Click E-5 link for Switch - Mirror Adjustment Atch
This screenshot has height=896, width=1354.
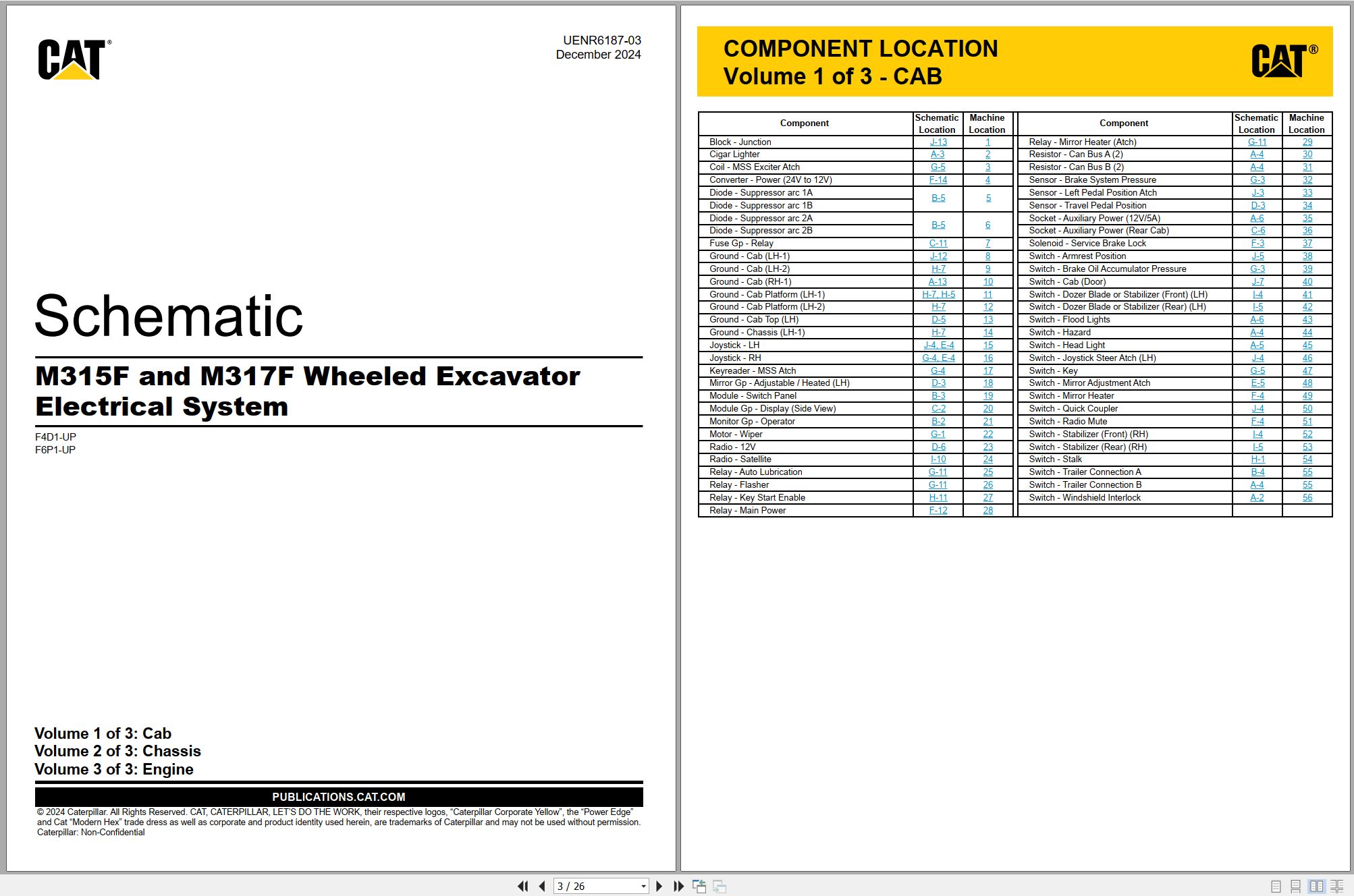(1257, 383)
